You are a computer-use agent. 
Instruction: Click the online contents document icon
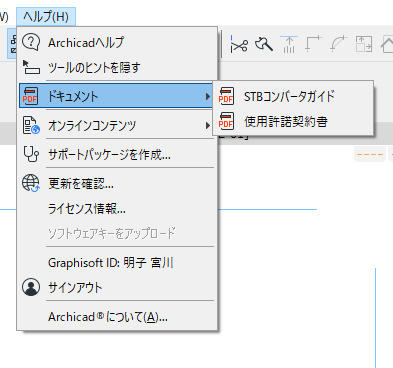31,125
